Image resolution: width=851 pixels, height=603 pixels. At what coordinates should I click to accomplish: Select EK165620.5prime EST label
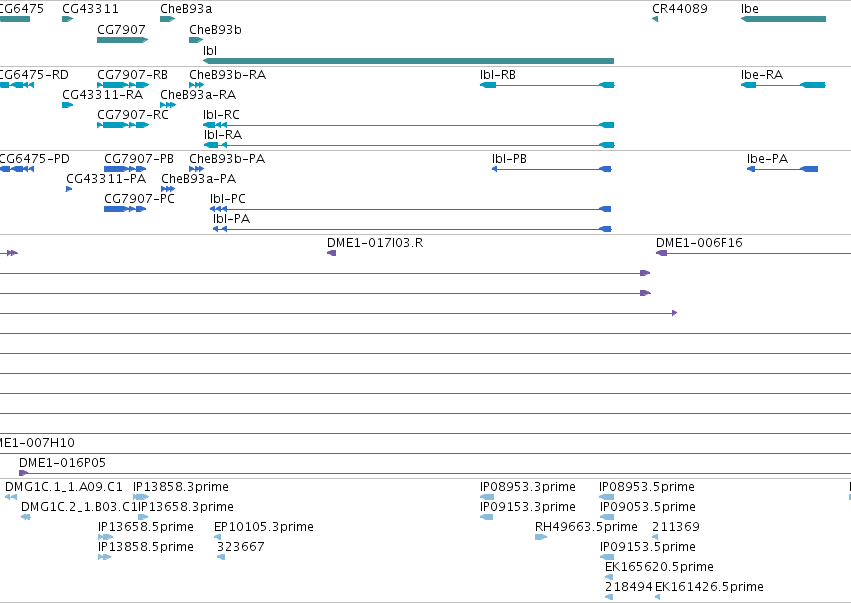click(x=659, y=567)
